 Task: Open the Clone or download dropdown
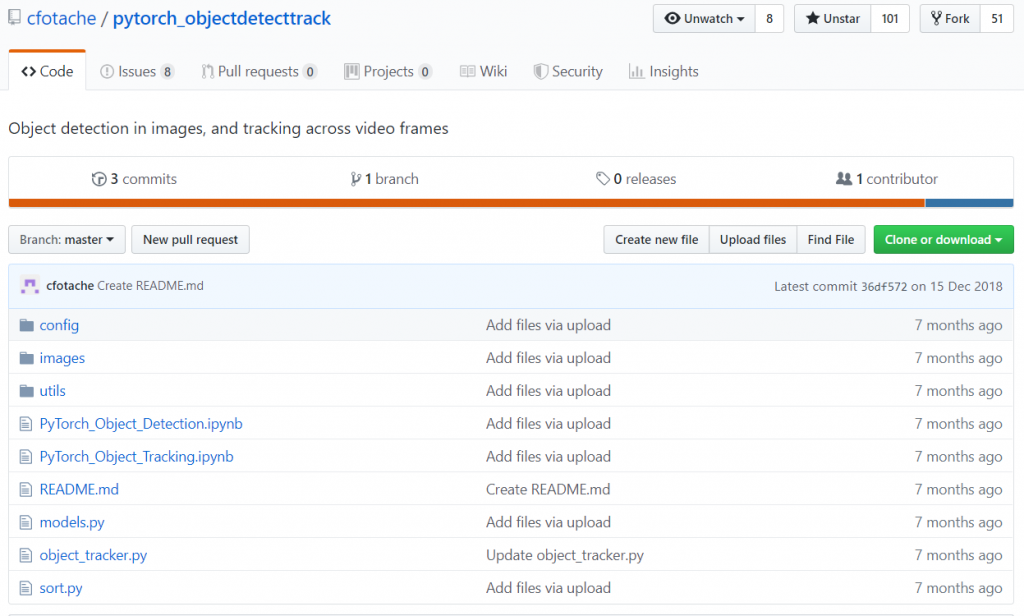[943, 240]
